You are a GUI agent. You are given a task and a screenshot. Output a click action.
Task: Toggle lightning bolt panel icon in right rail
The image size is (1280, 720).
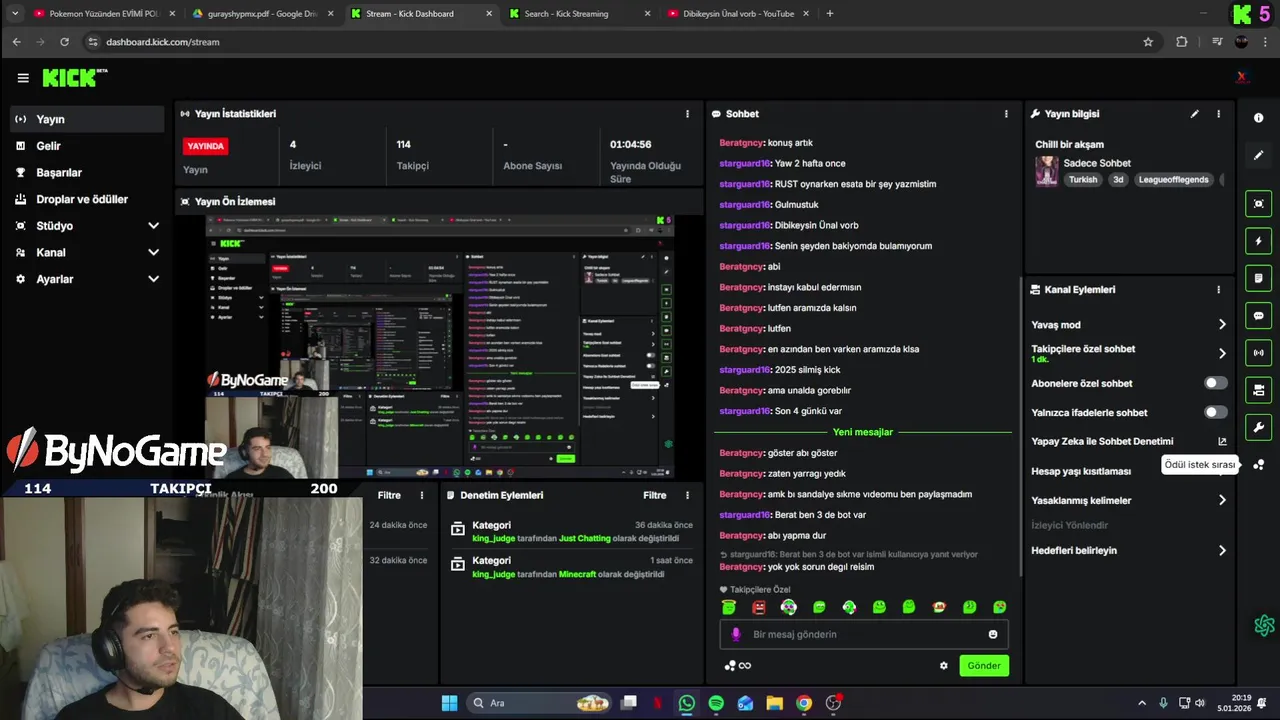tap(1258, 241)
